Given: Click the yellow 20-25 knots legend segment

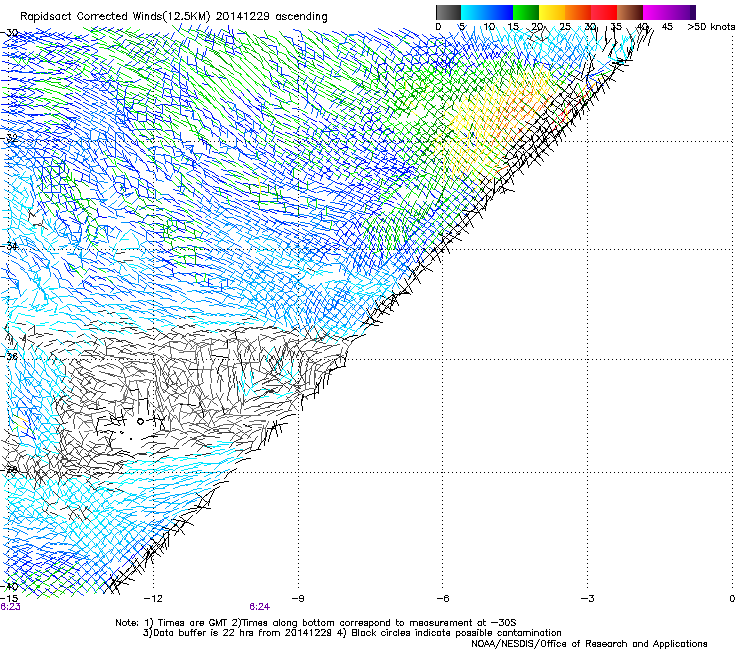Looking at the screenshot, I should tap(552, 12).
